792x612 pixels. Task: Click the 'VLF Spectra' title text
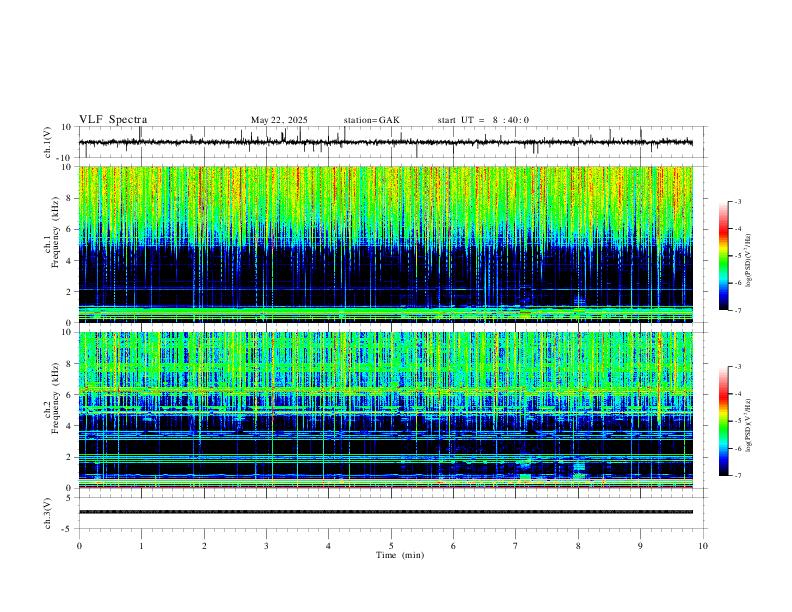[113, 120]
